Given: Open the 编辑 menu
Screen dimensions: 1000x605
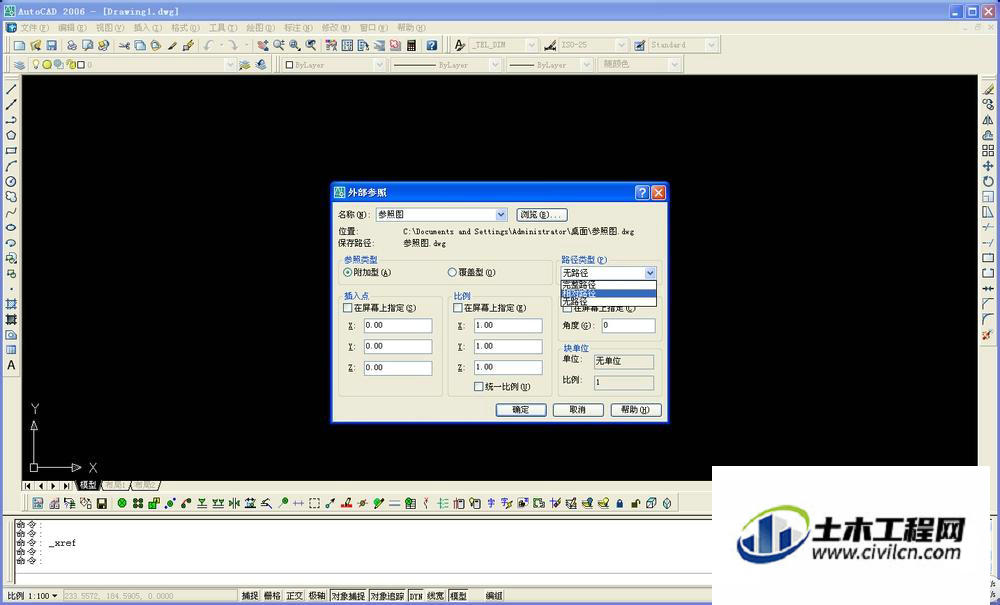Looking at the screenshot, I should 71,28.
